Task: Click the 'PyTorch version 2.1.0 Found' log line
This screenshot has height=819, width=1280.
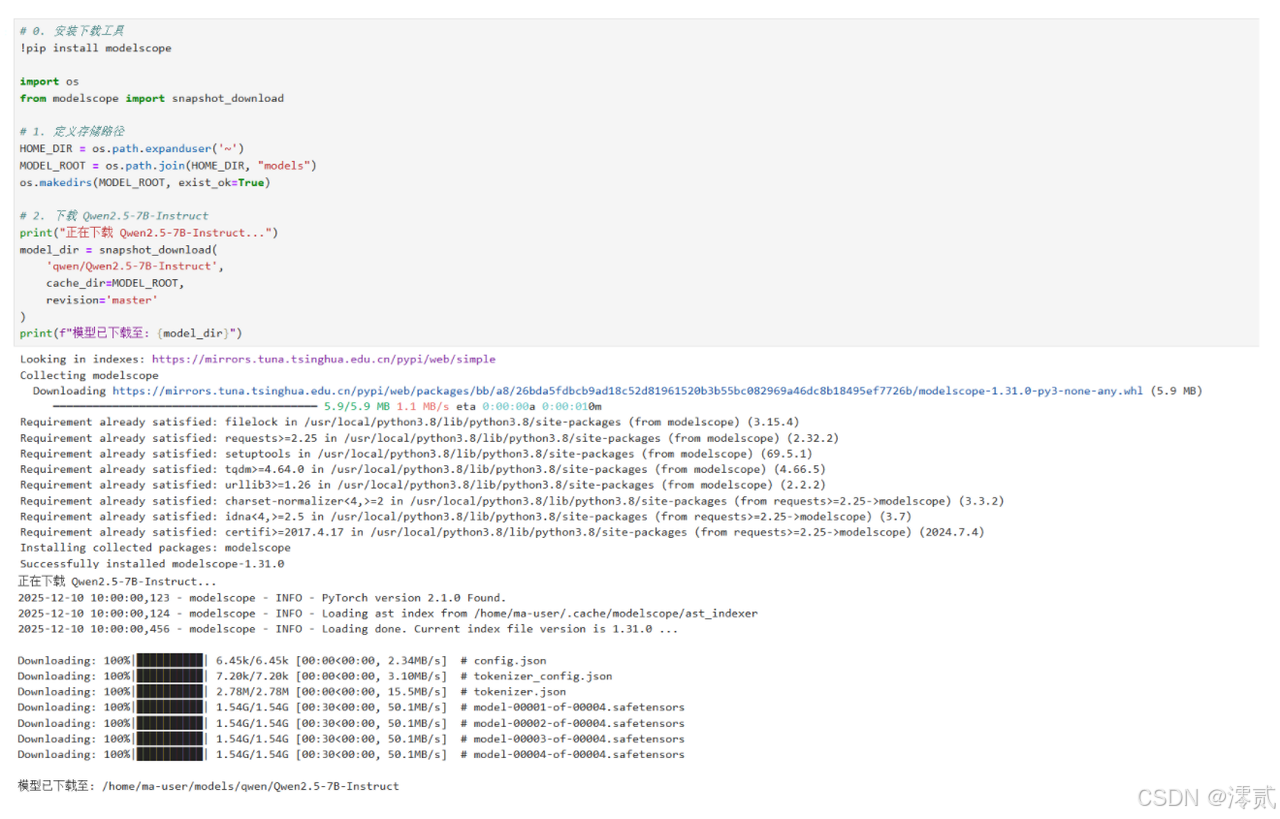Action: pyautogui.click(x=262, y=598)
